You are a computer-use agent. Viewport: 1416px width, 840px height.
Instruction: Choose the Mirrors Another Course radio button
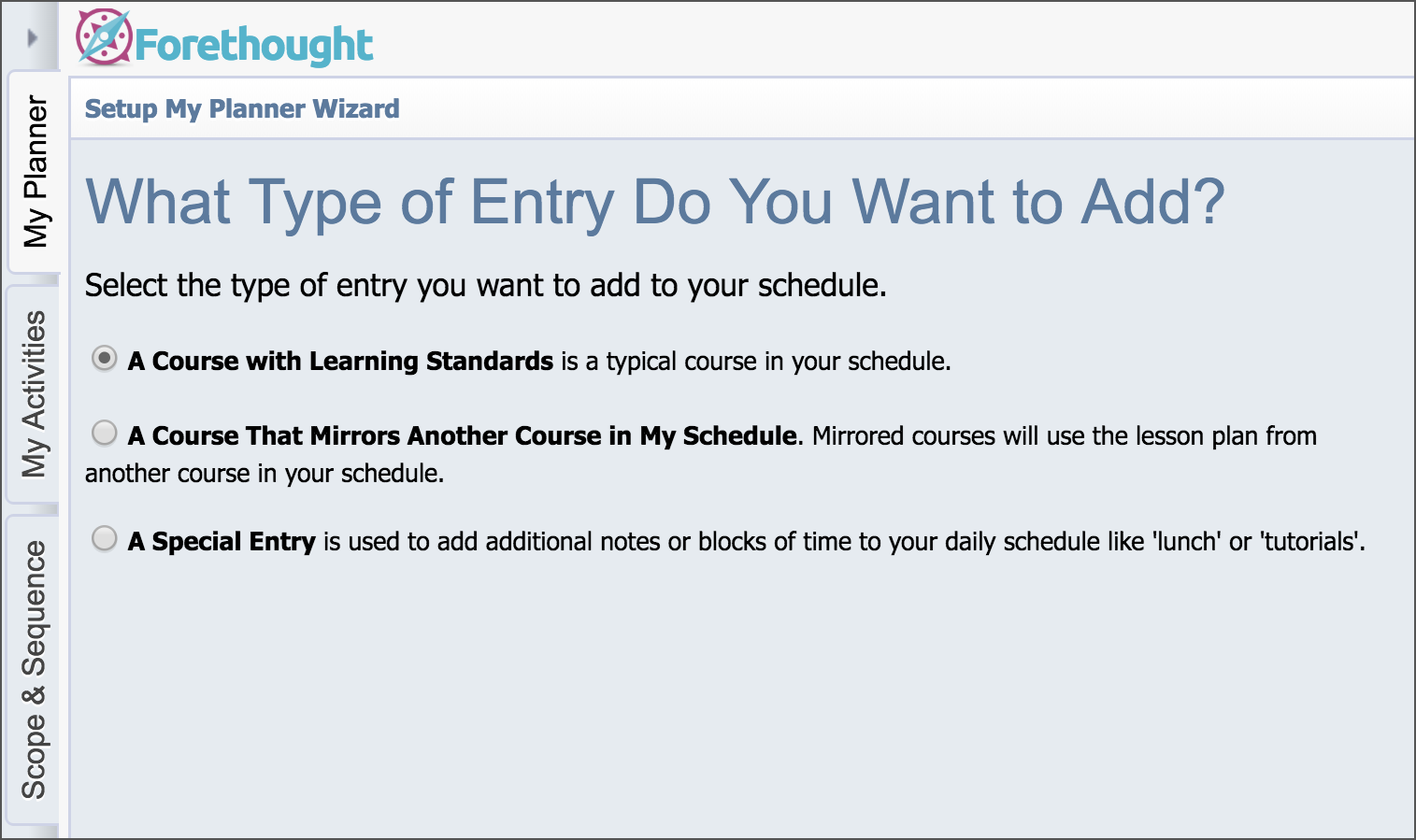pos(105,433)
